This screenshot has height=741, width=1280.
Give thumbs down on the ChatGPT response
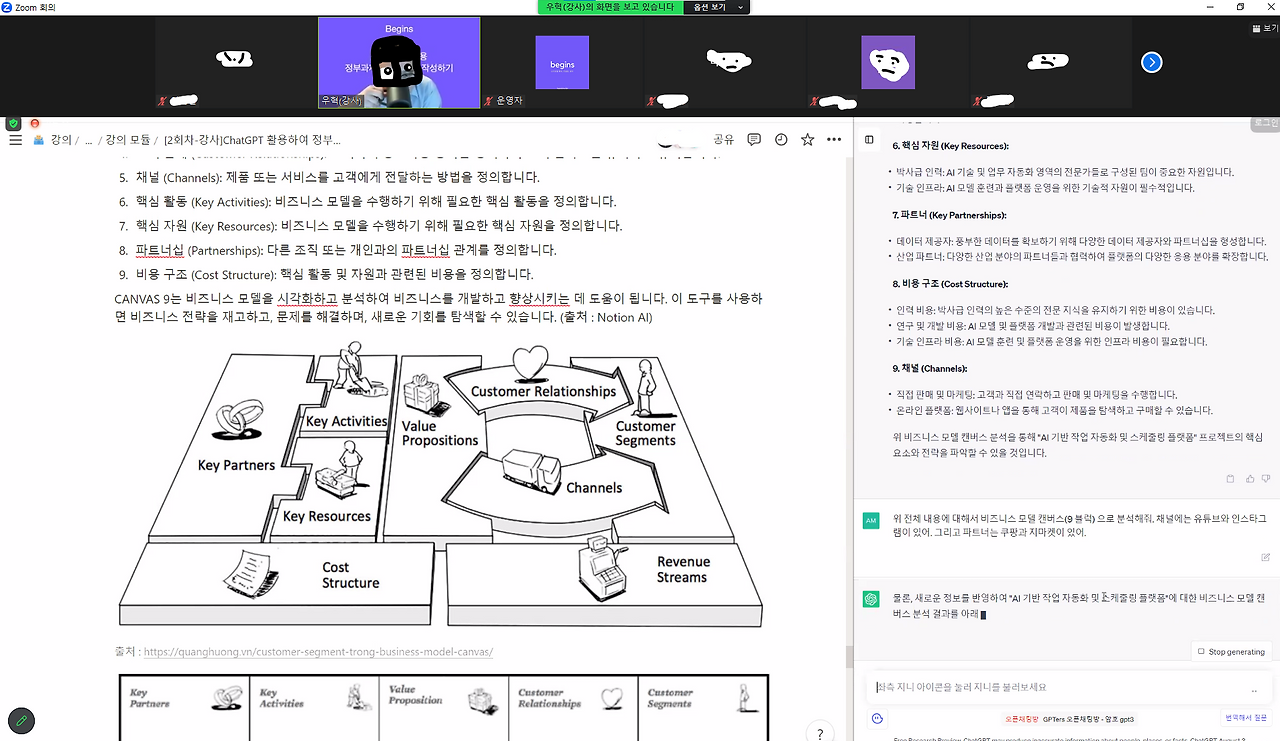[x=1267, y=478]
